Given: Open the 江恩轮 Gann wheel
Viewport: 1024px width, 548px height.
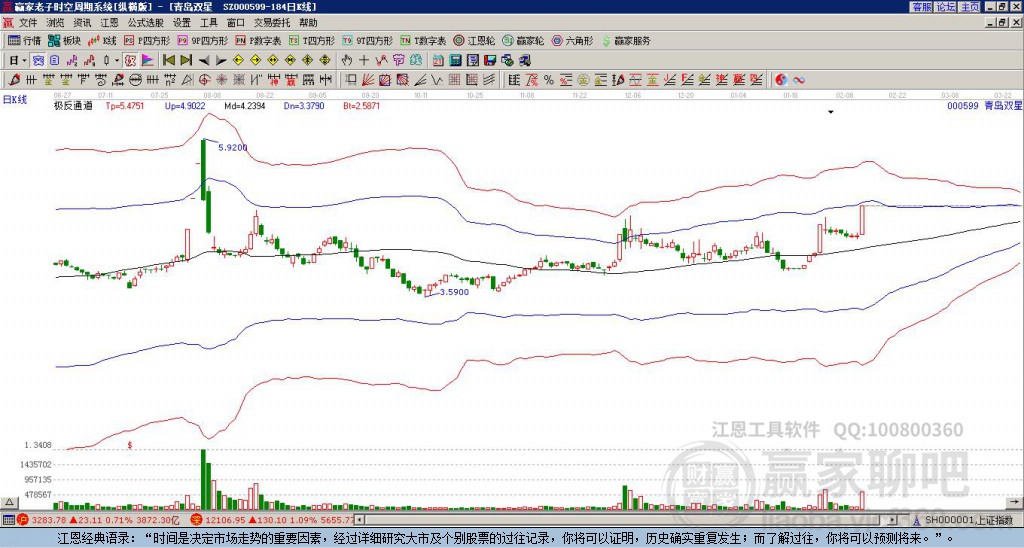Looking at the screenshot, I should pyautogui.click(x=474, y=40).
